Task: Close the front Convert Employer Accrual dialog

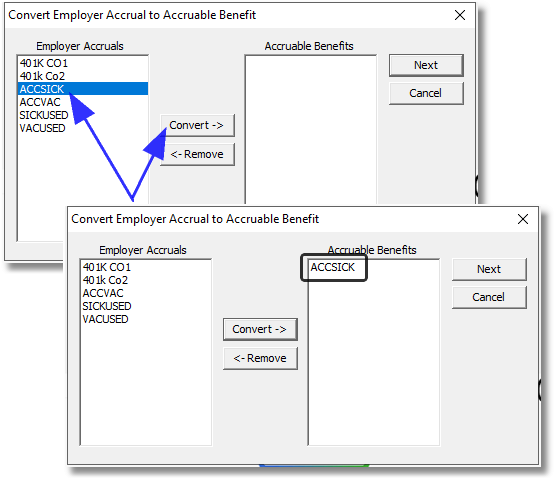Action: tap(522, 219)
